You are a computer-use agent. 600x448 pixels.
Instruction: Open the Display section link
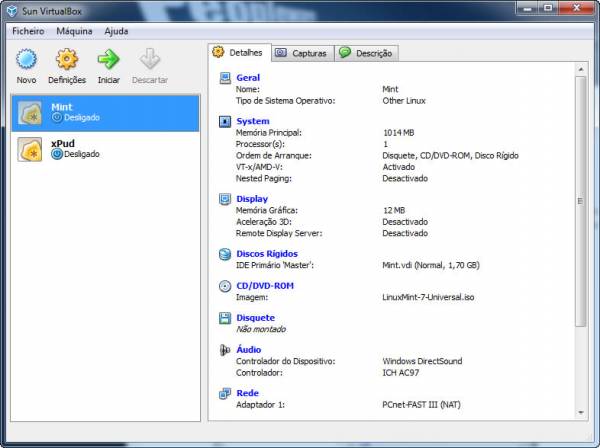click(251, 199)
